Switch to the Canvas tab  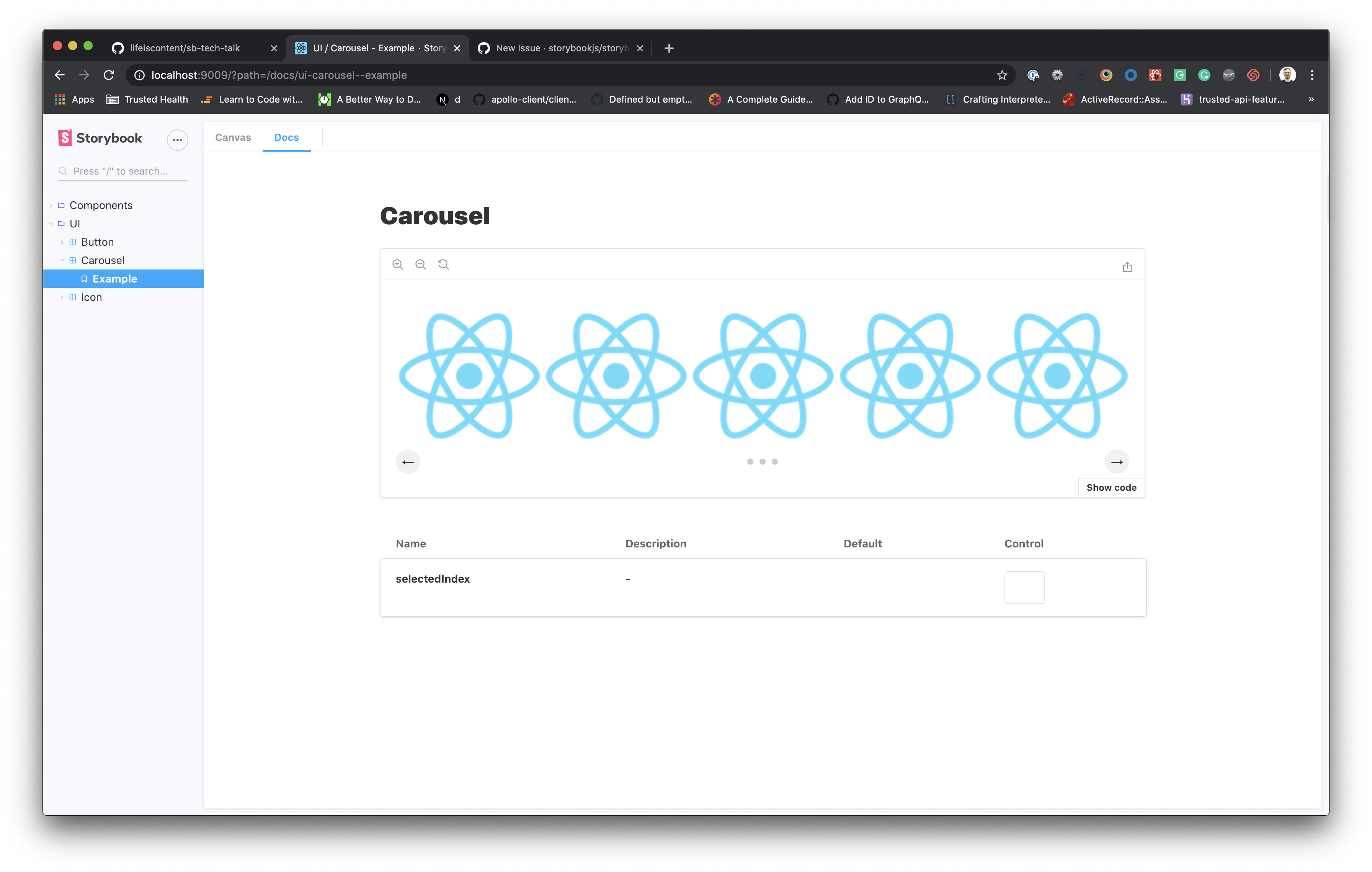click(x=233, y=137)
